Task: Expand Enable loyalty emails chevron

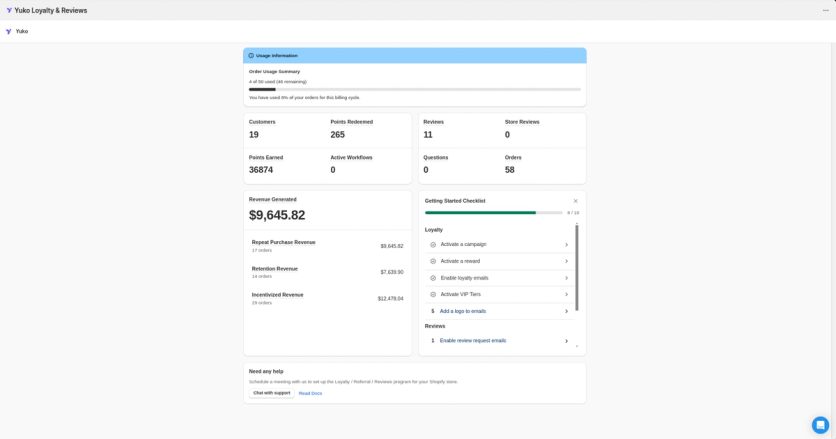Action: [x=566, y=278]
